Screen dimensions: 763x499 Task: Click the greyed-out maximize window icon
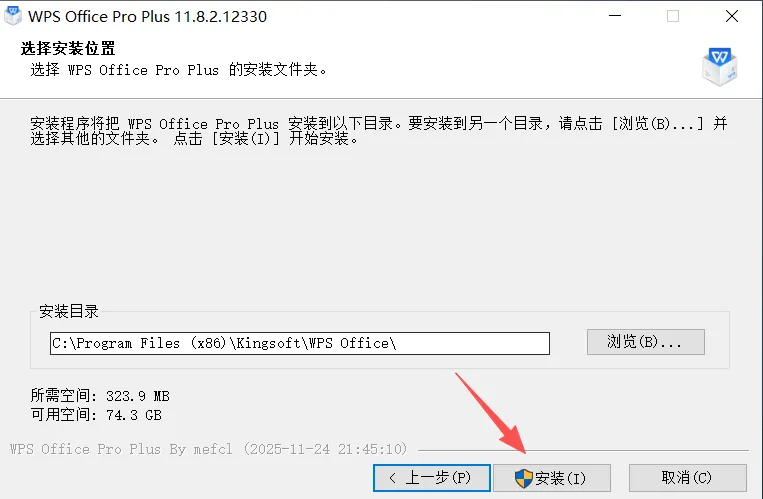click(x=673, y=16)
